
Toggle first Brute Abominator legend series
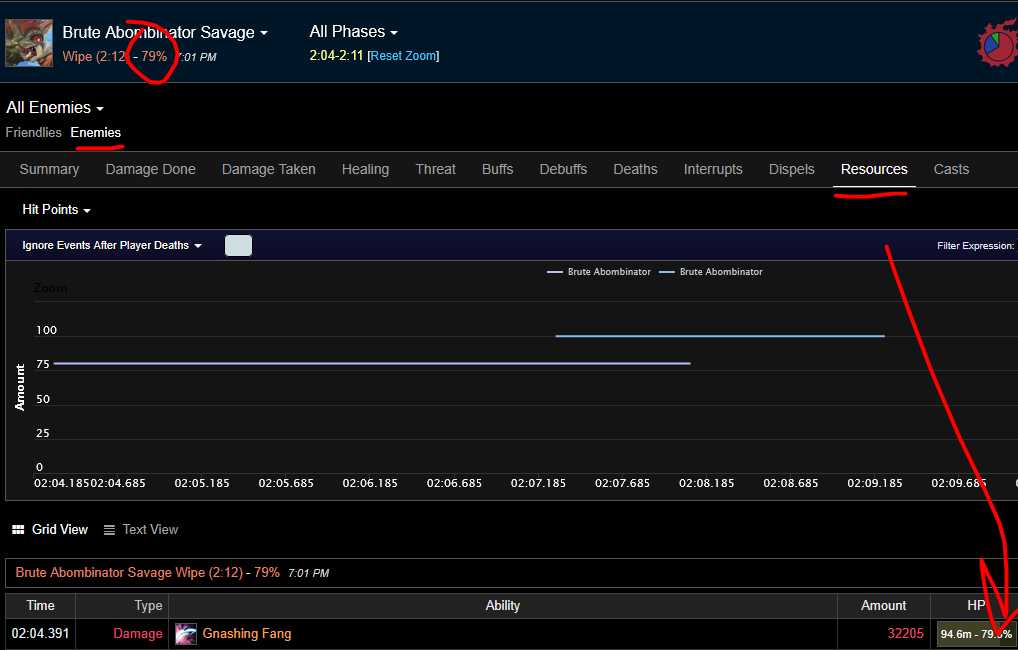599,272
